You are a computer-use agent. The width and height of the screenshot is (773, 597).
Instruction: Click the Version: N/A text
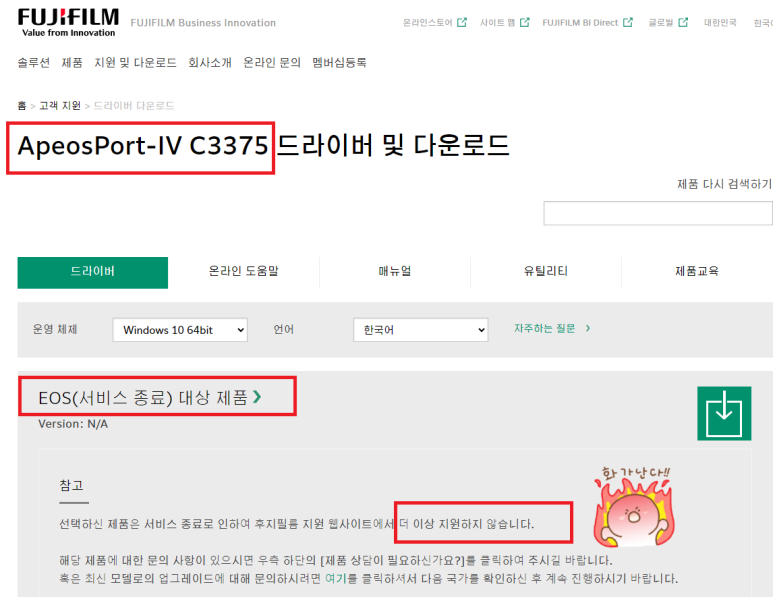point(73,424)
